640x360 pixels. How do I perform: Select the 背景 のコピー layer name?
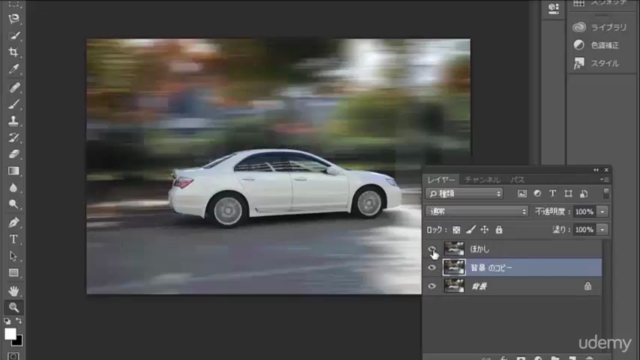tap(491, 268)
